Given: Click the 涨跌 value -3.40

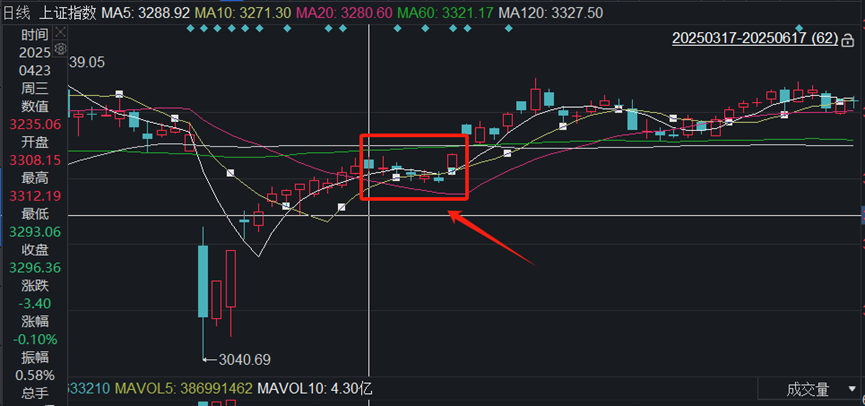Looking at the screenshot, I should (x=37, y=303).
